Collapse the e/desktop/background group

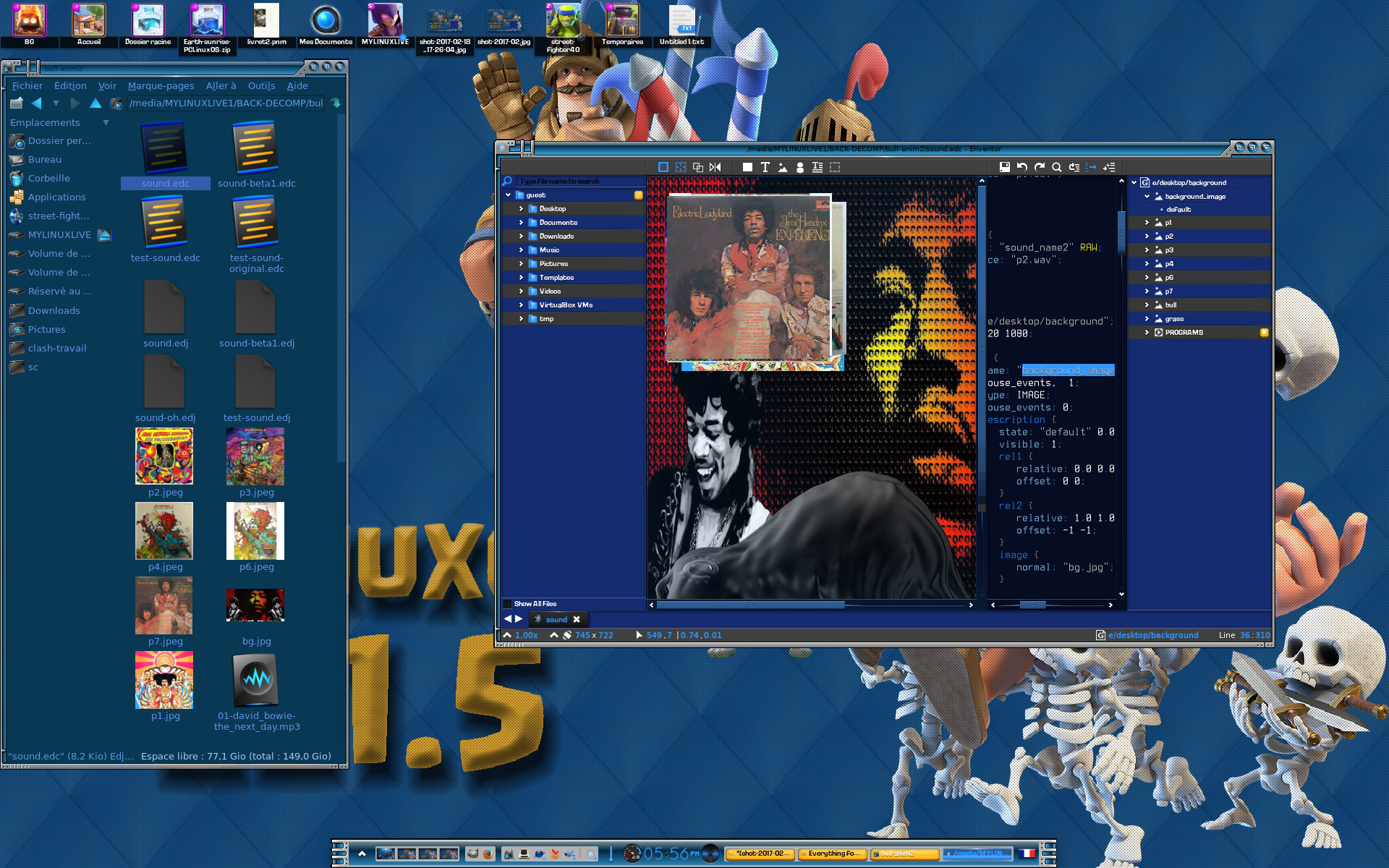[1134, 183]
